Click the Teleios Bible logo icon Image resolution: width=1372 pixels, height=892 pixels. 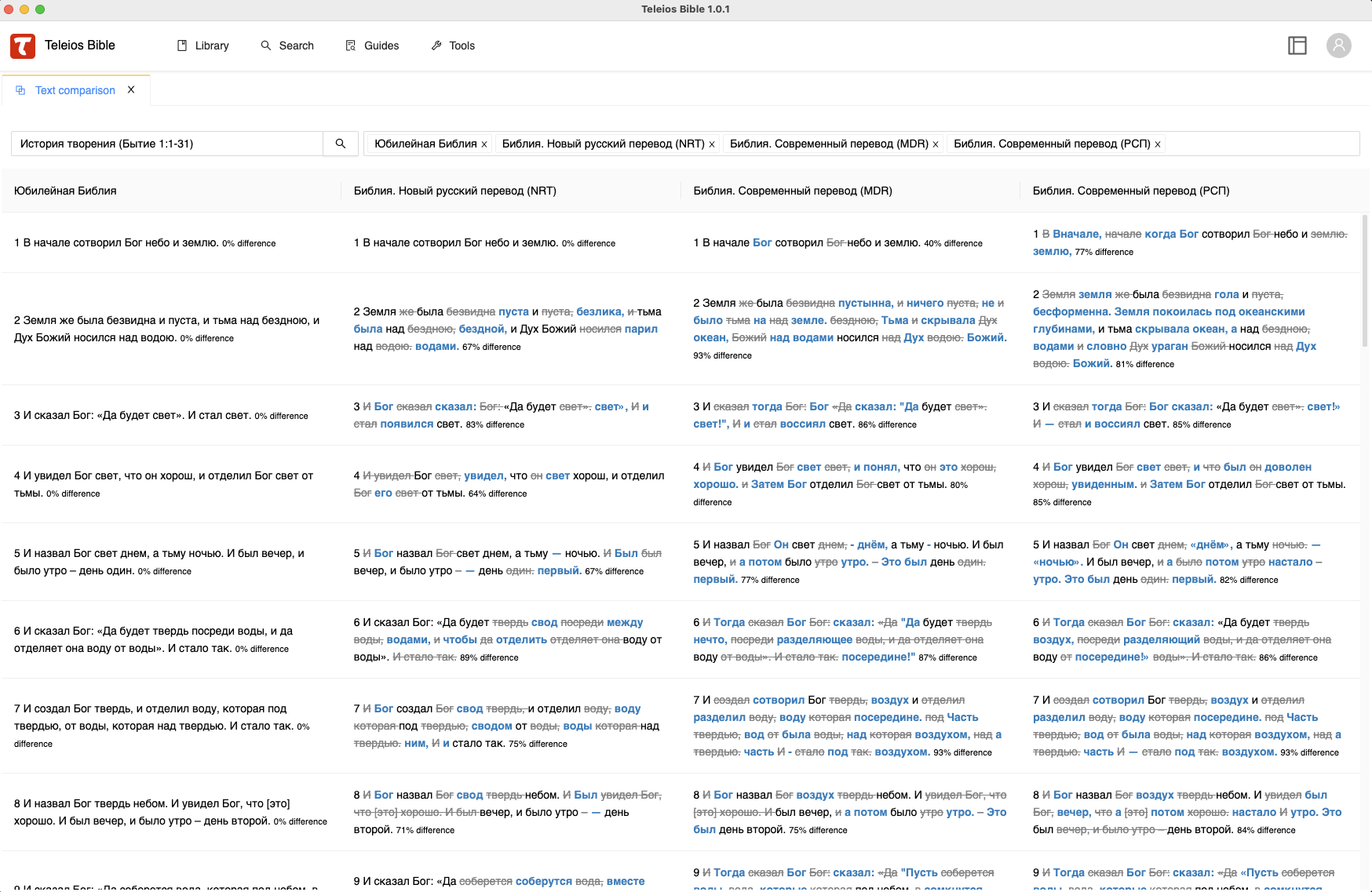23,46
